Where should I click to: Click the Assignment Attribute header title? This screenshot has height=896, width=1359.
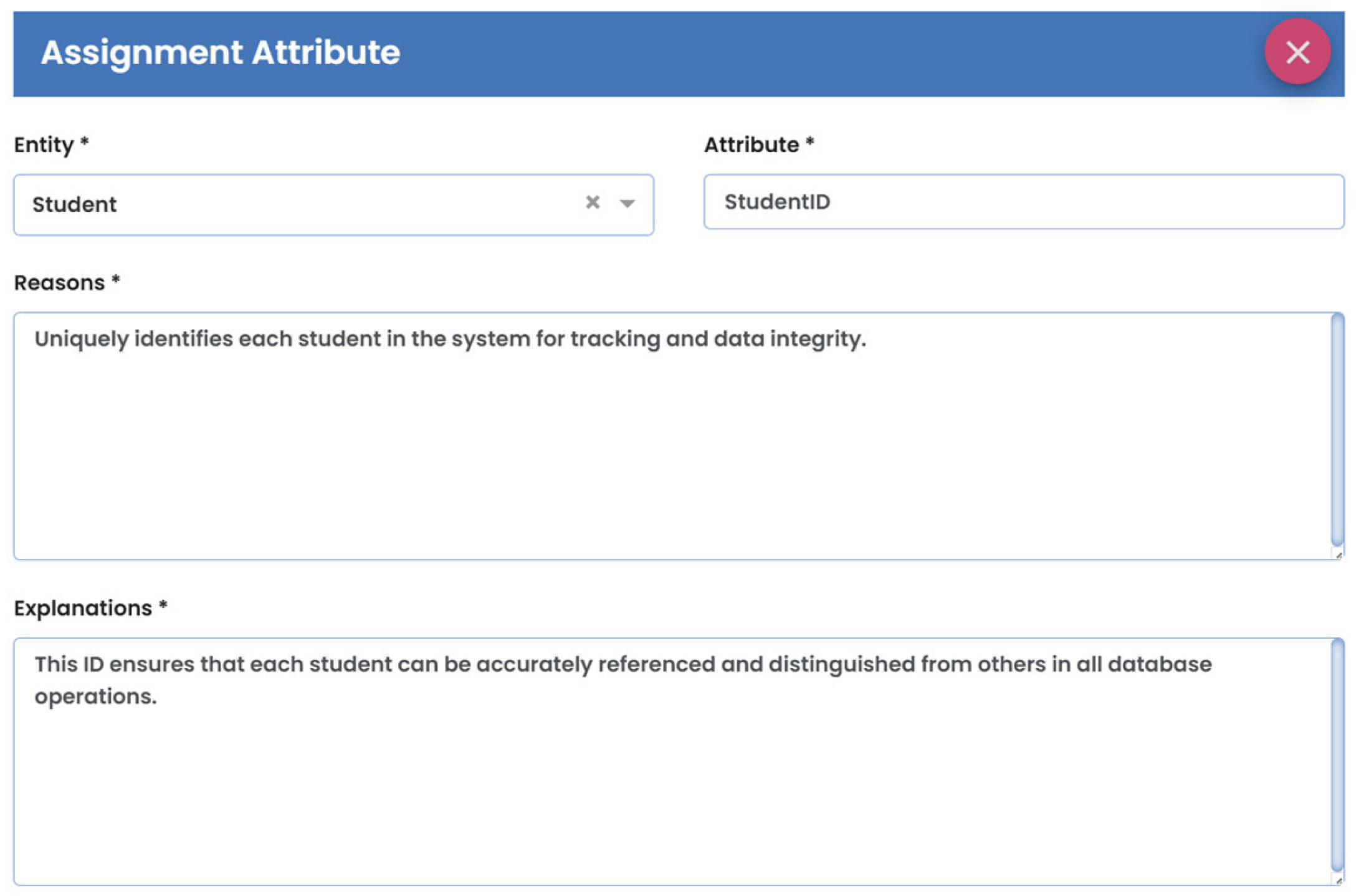[x=220, y=52]
